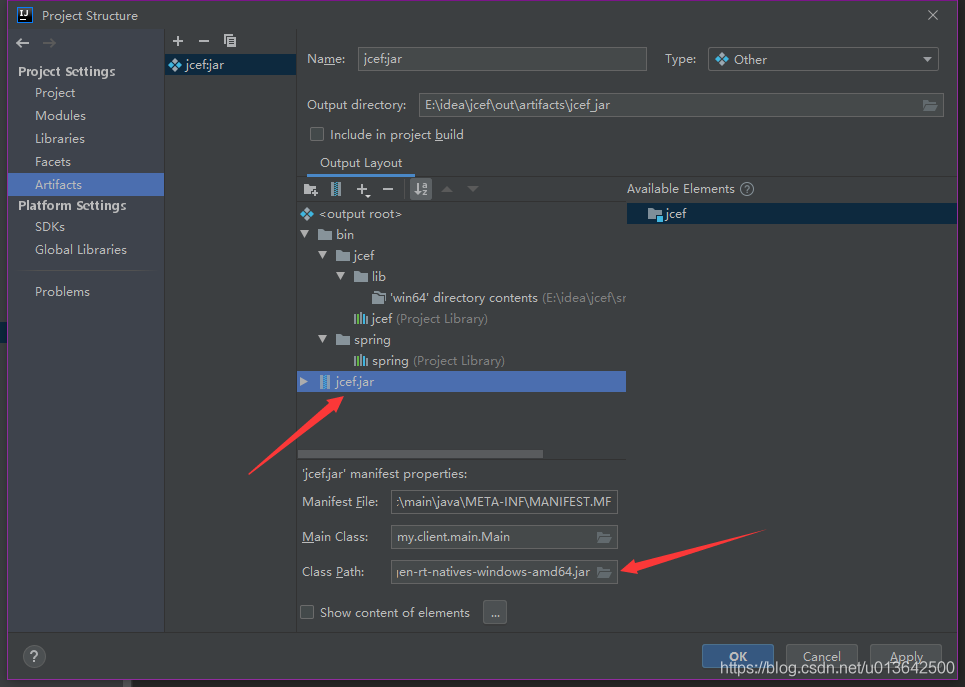Enable Include in project build checkbox
Image resolution: width=965 pixels, height=687 pixels.
point(317,134)
